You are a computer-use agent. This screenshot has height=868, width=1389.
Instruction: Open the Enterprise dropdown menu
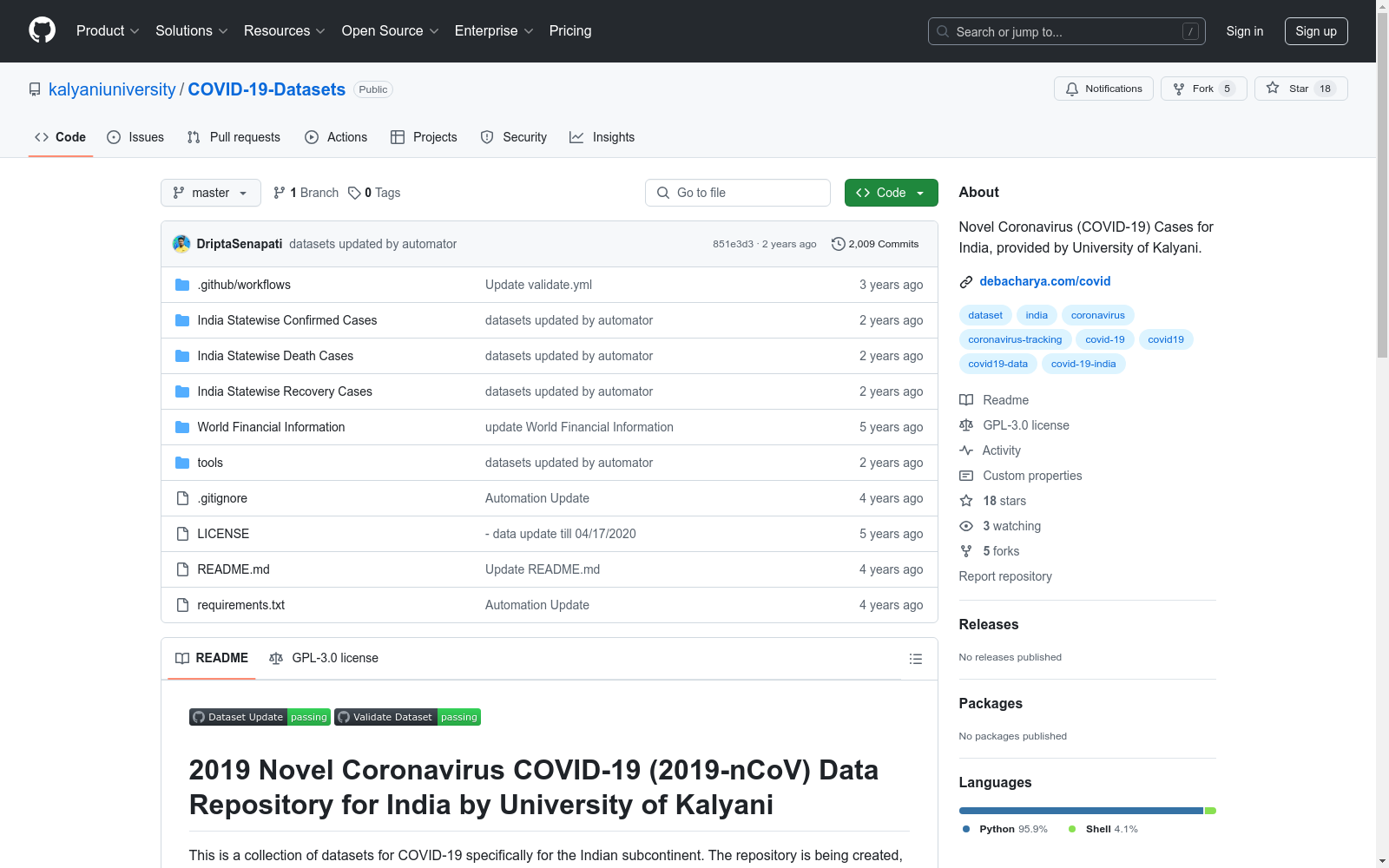coord(494,31)
